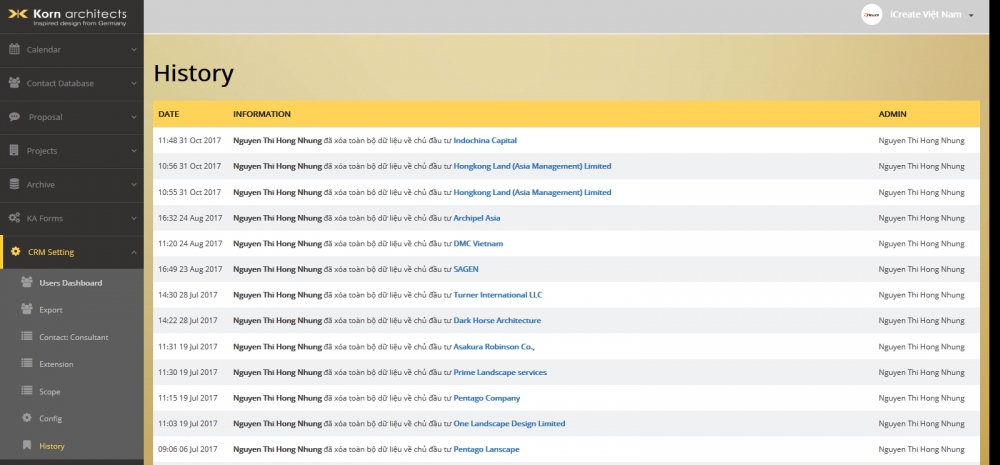Click the date 16:32 24 Aug 2017
The width and height of the screenshot is (1000, 465).
point(190,218)
